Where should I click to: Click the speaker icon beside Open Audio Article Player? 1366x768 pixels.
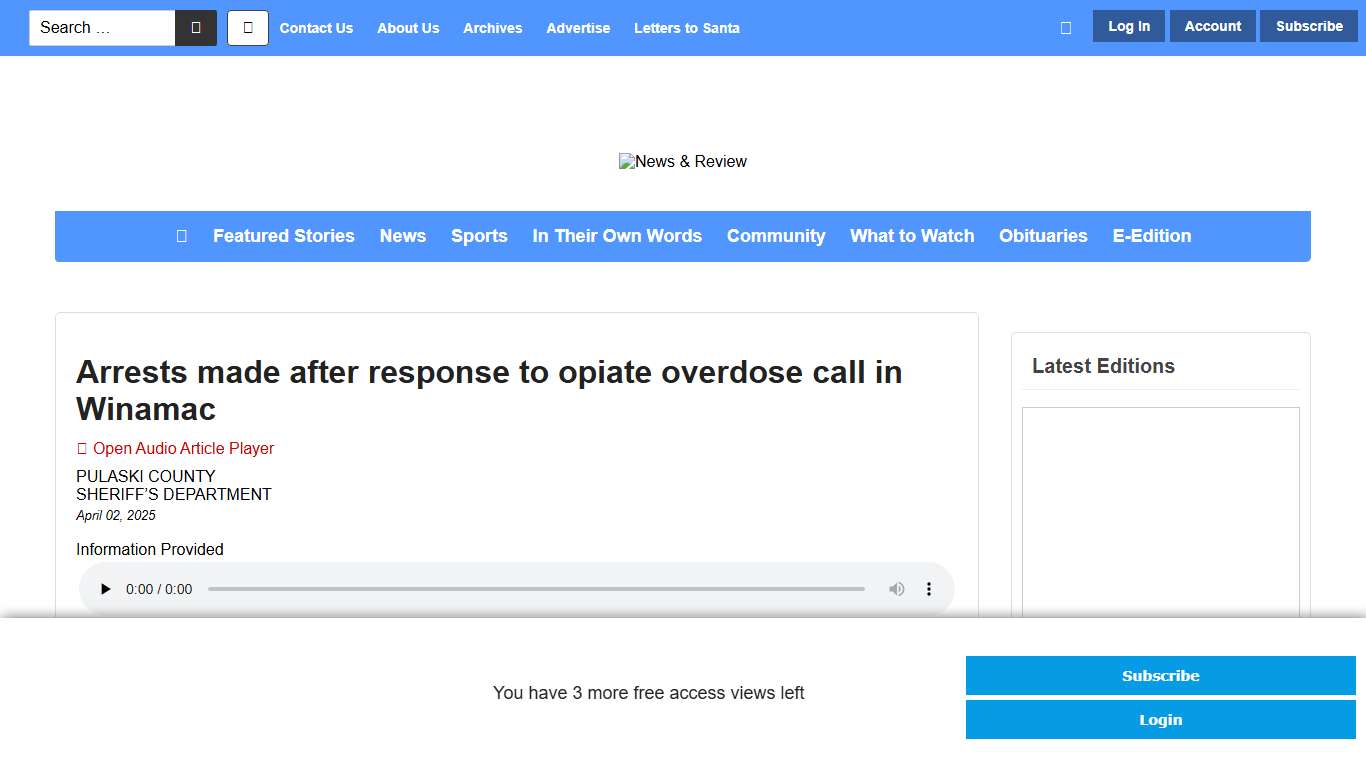point(82,448)
